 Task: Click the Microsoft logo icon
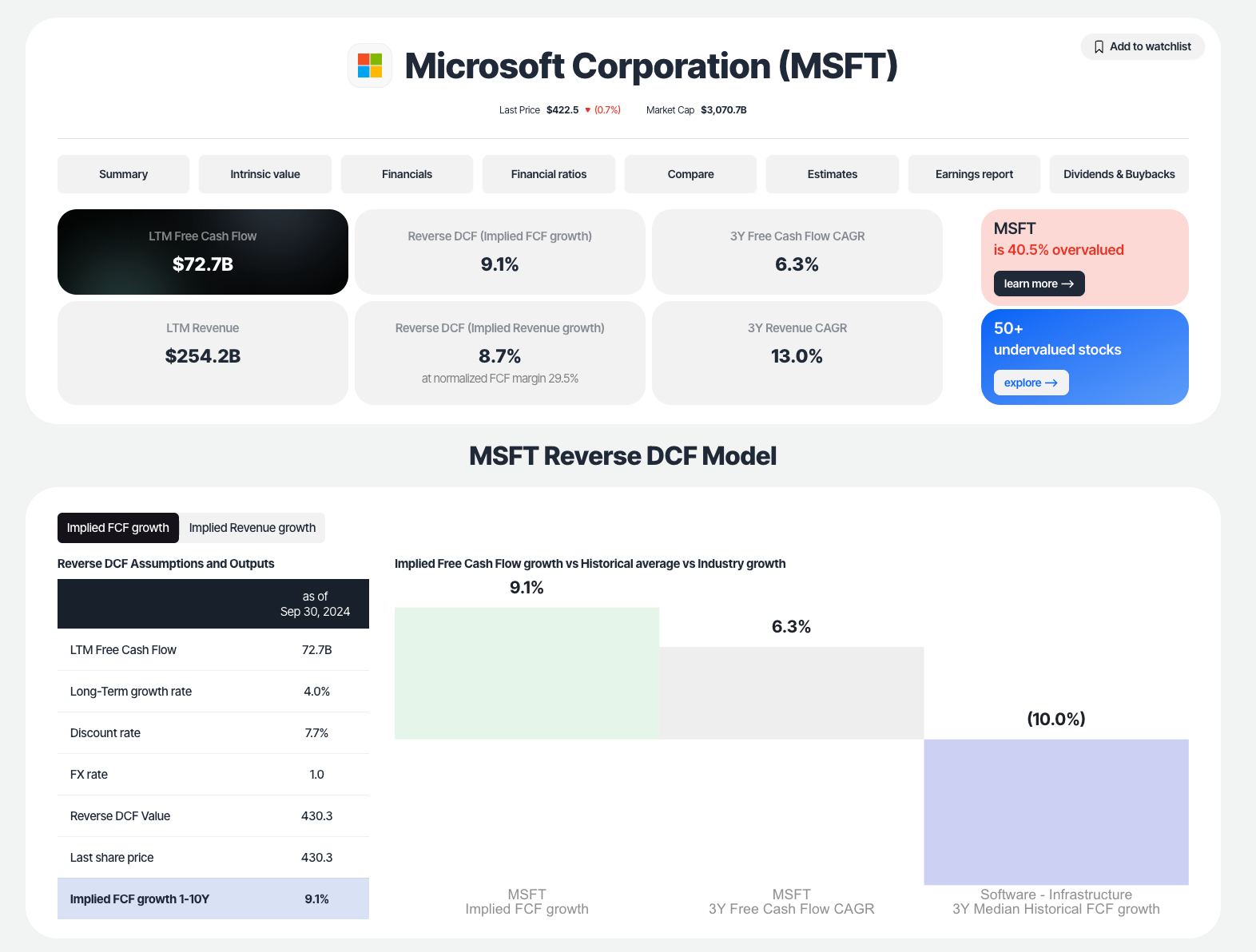(369, 65)
